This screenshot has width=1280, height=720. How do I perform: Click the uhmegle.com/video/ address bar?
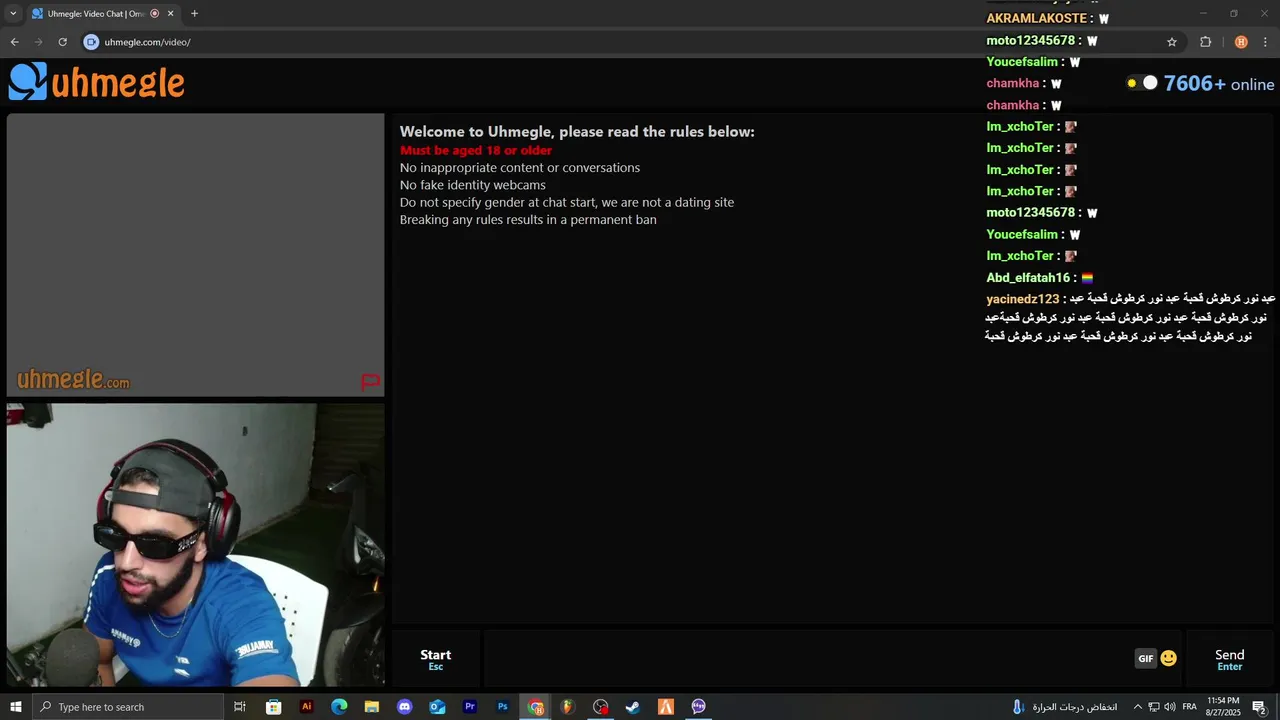[147, 42]
